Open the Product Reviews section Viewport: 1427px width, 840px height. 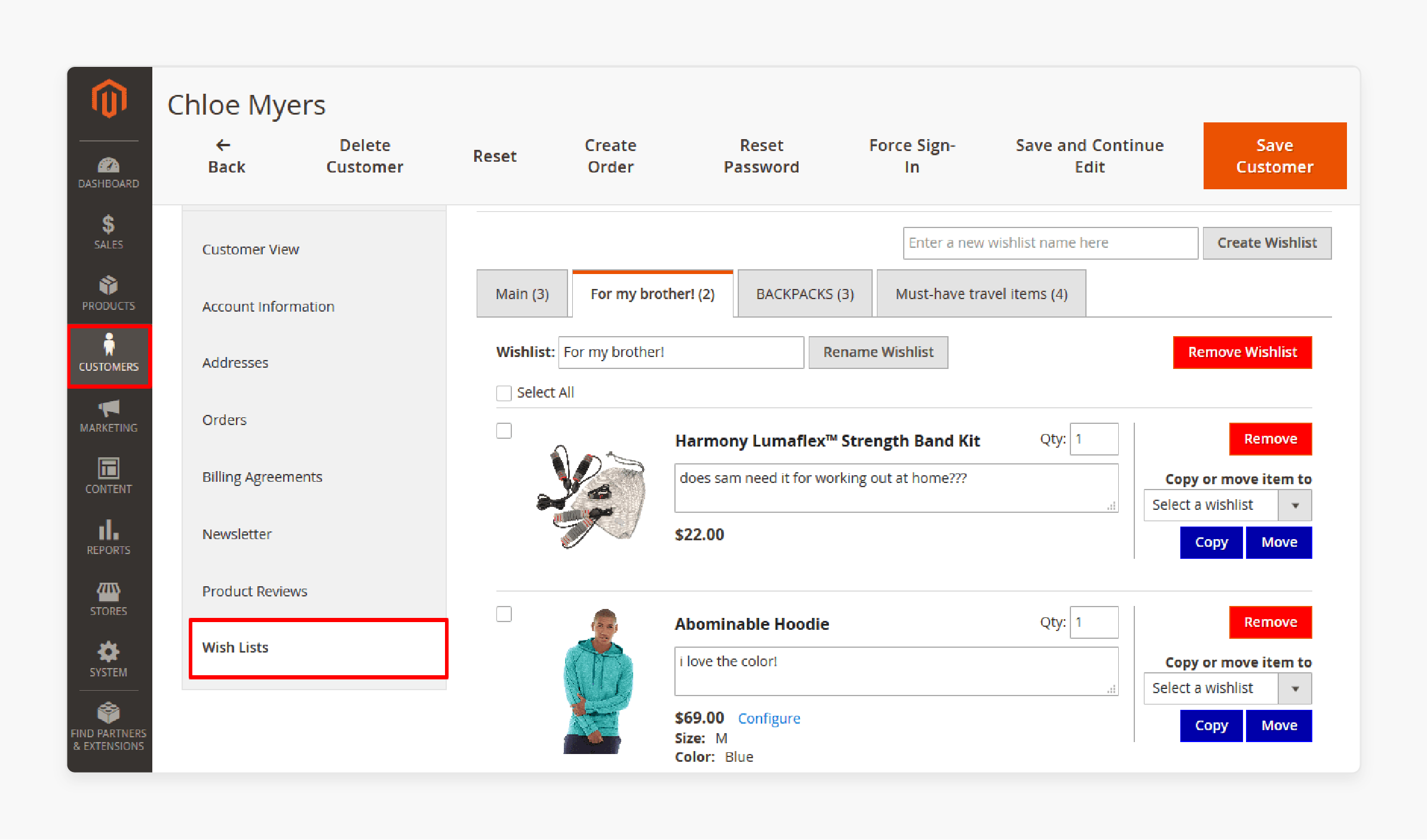[254, 591]
